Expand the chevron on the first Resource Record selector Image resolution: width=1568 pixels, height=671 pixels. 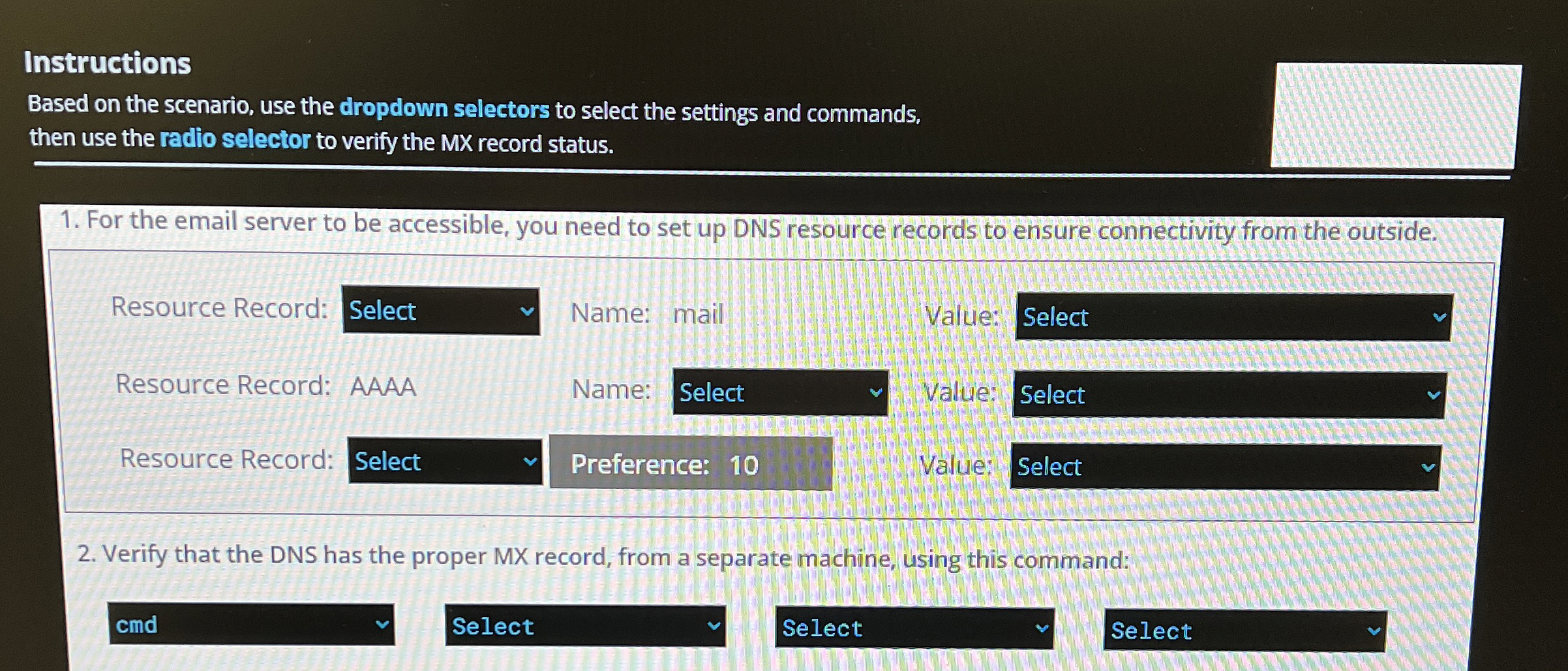coord(529,311)
